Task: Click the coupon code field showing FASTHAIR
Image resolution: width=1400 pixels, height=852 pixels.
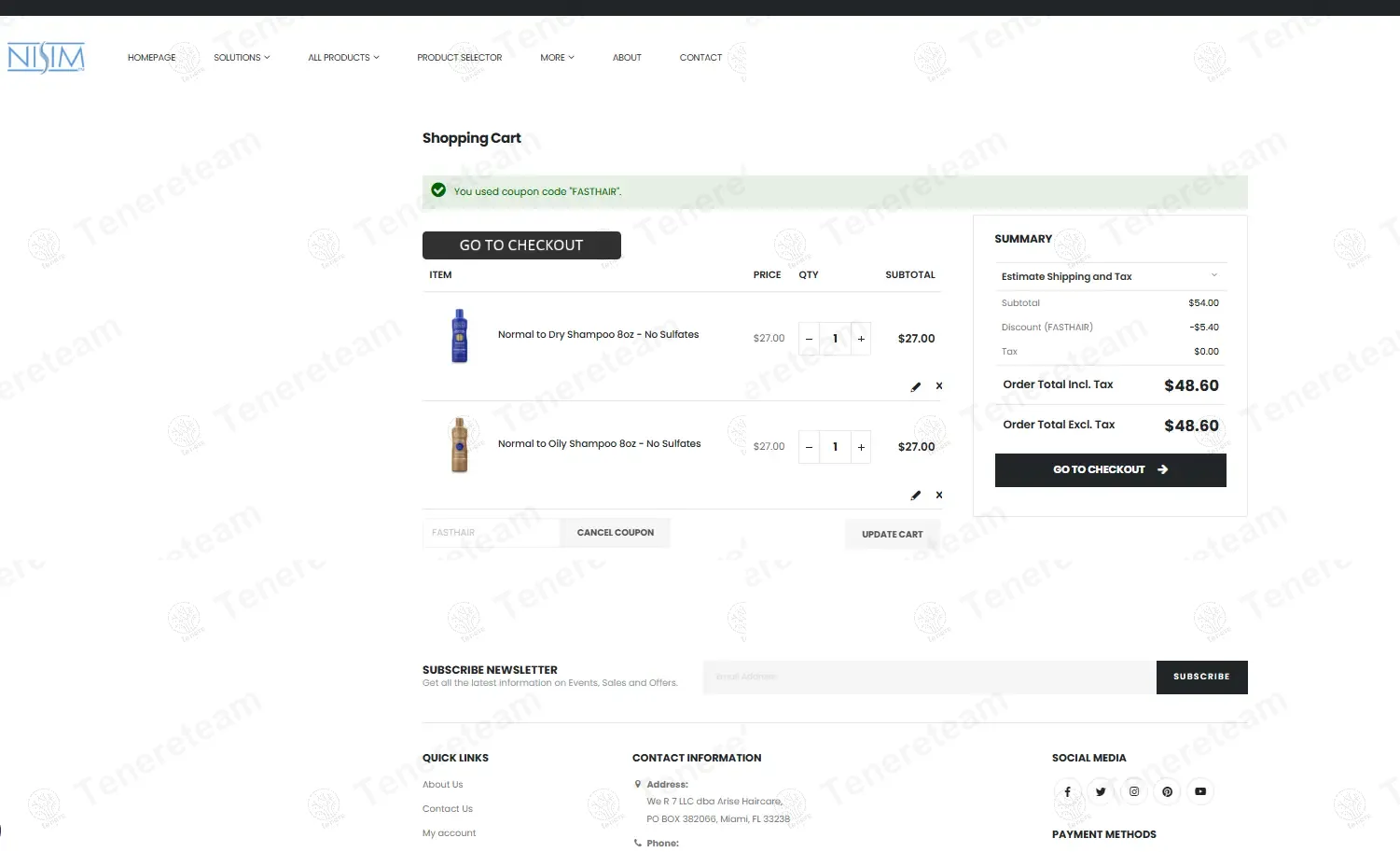Action: point(492,533)
